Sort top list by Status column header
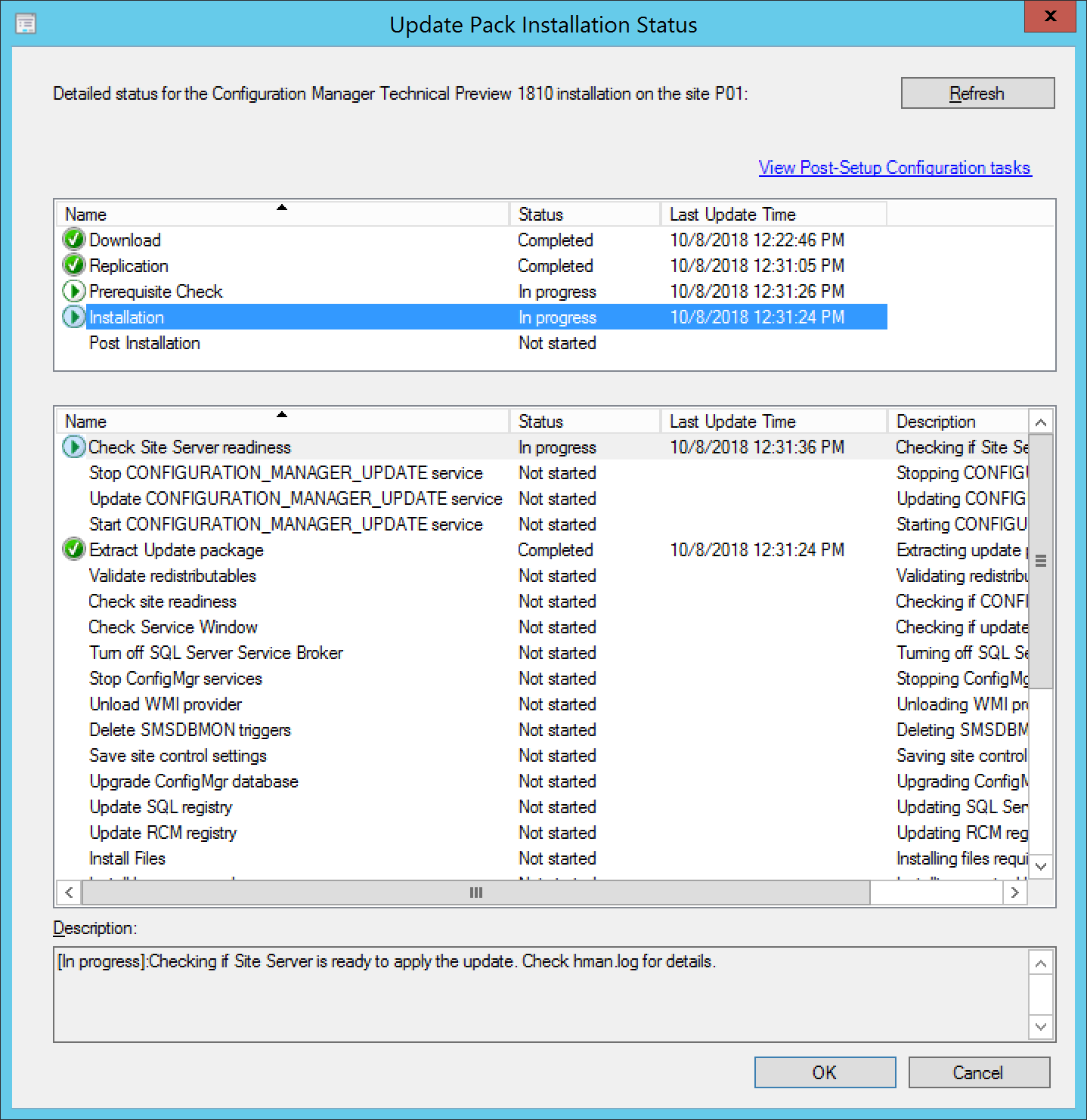 [585, 215]
